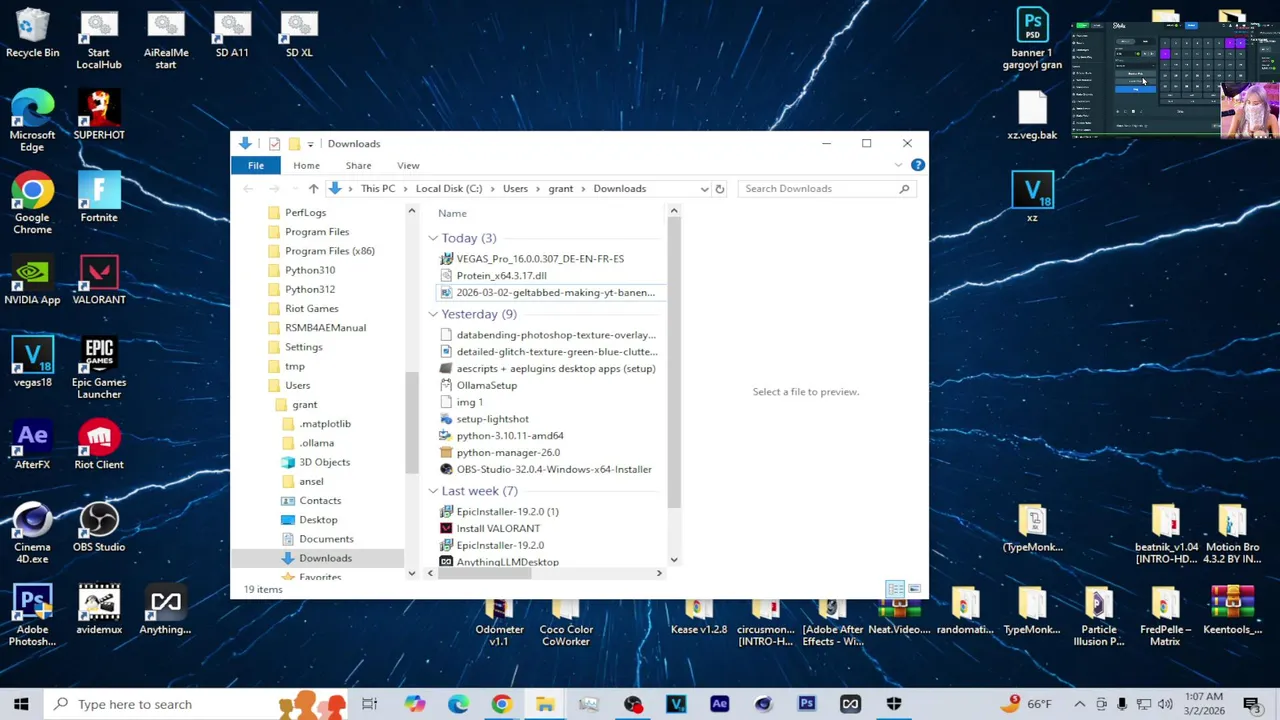Click This PC in address breadcrumb
The height and width of the screenshot is (720, 1280).
[378, 188]
